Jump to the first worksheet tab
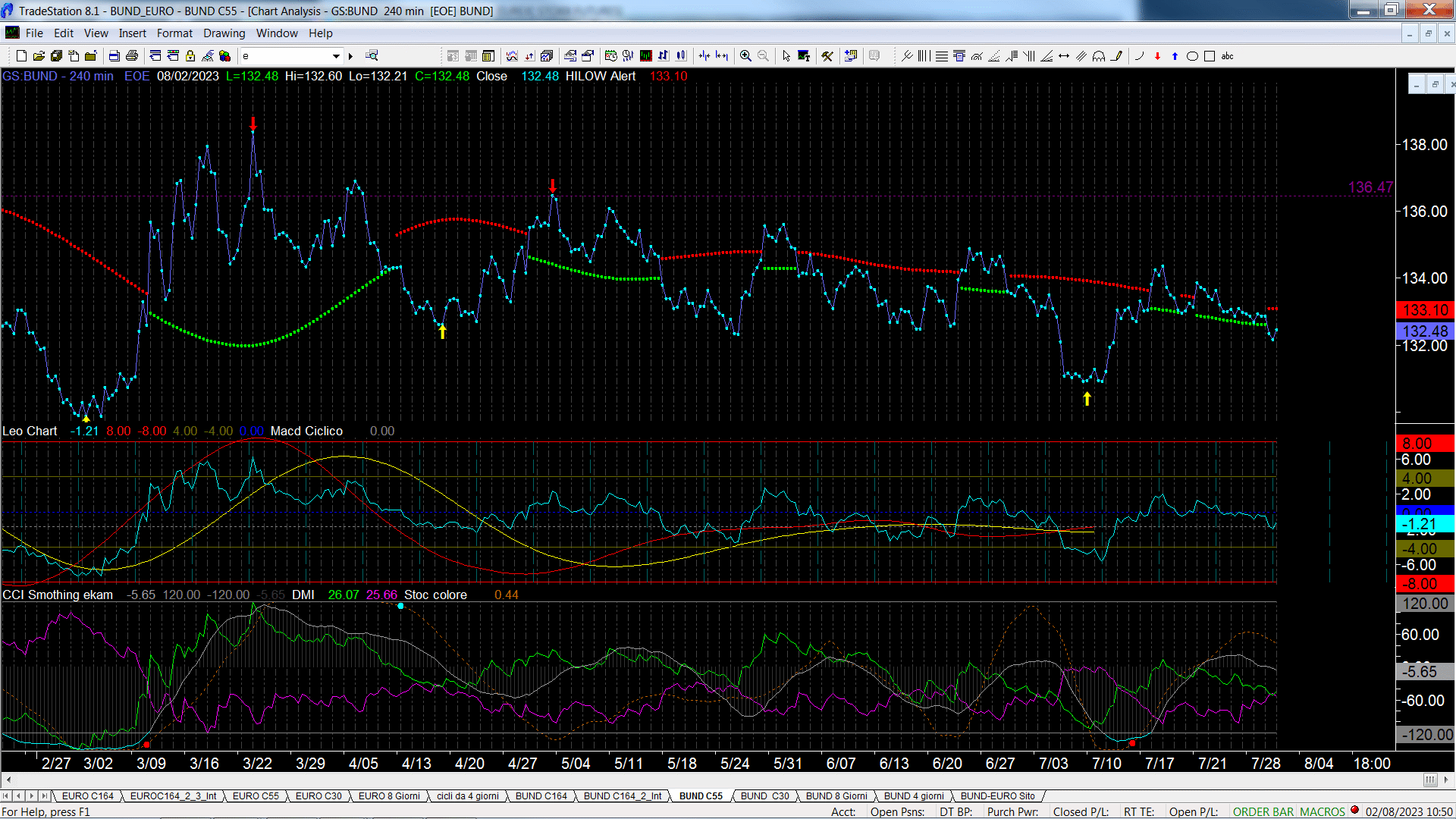The width and height of the screenshot is (1456, 819). (6, 796)
